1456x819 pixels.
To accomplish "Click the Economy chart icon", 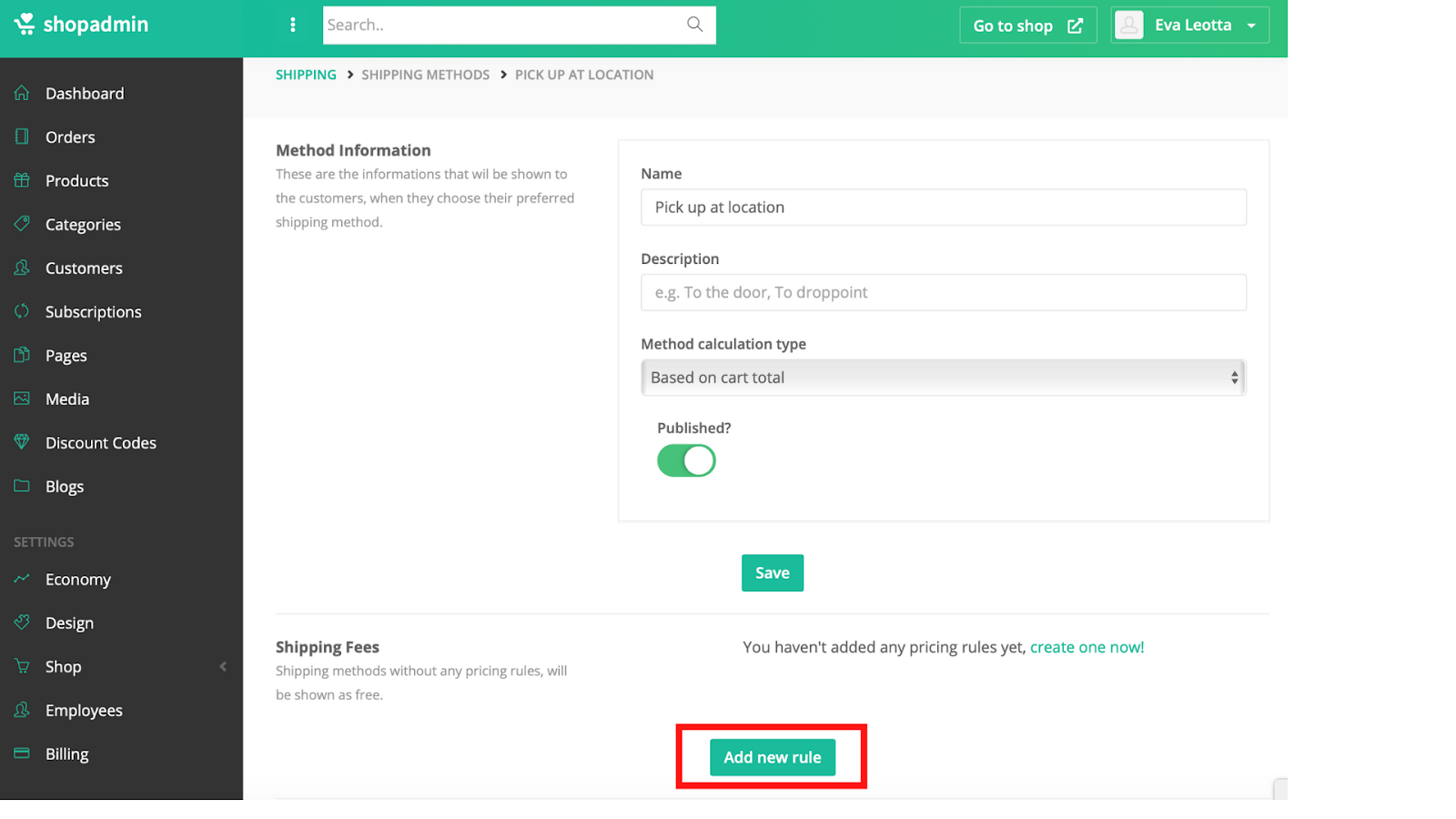I will 22,579.
